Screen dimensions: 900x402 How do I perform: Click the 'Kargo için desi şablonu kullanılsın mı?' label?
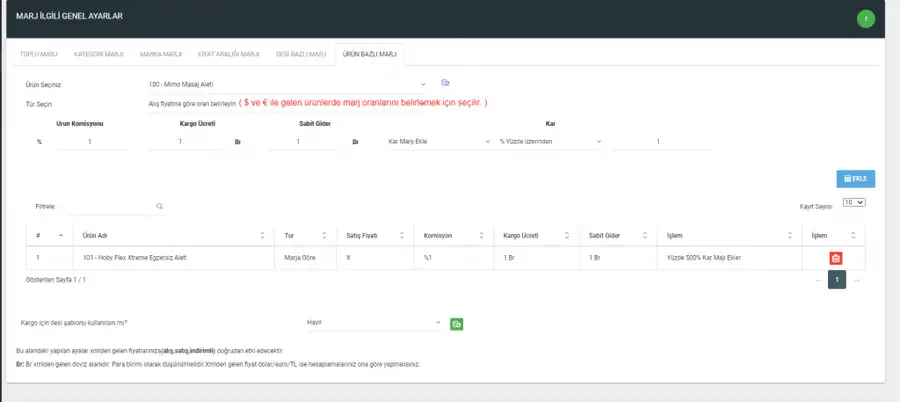click(x=73, y=323)
